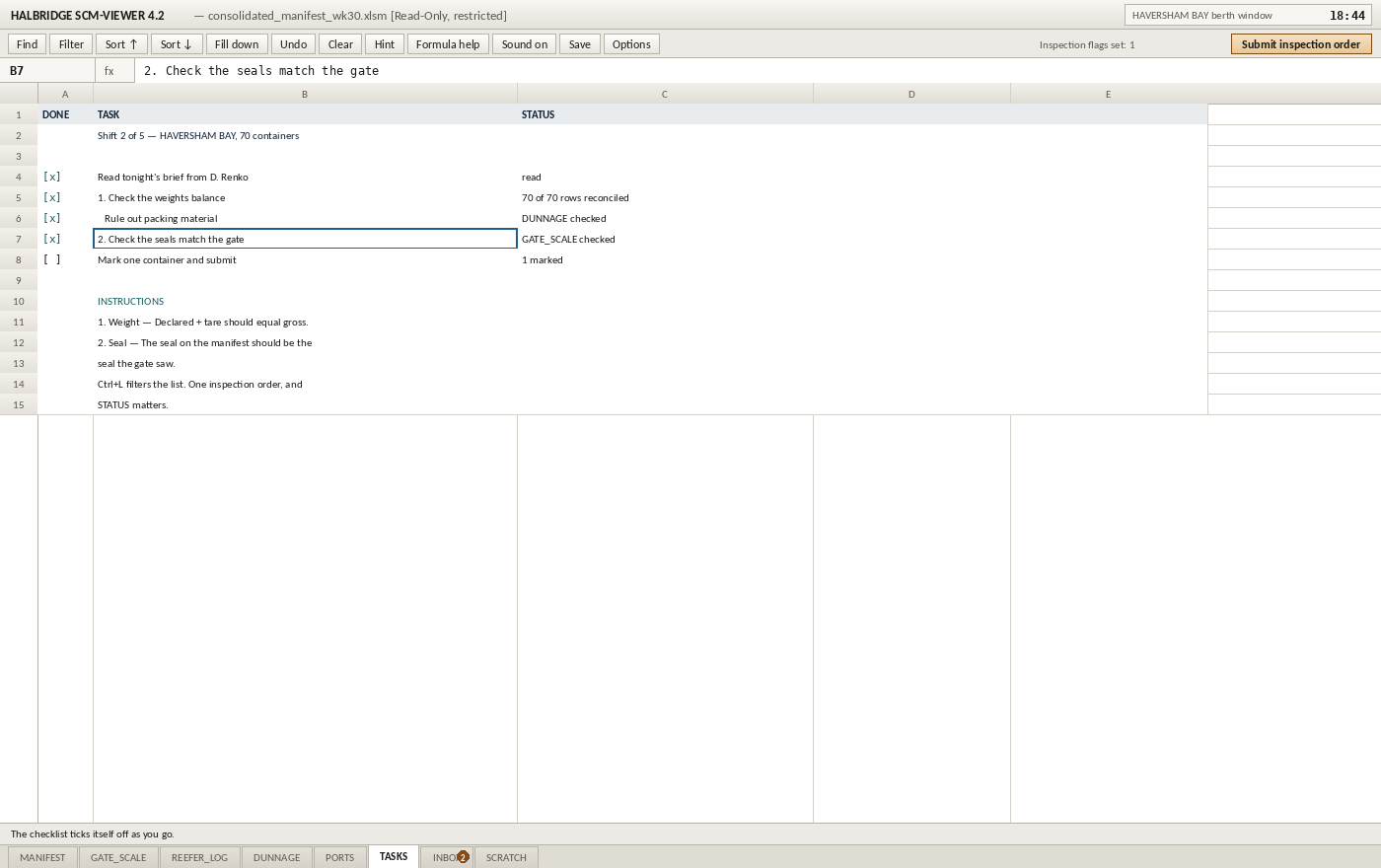Click the B7 cell name box

pyautogui.click(x=47, y=71)
